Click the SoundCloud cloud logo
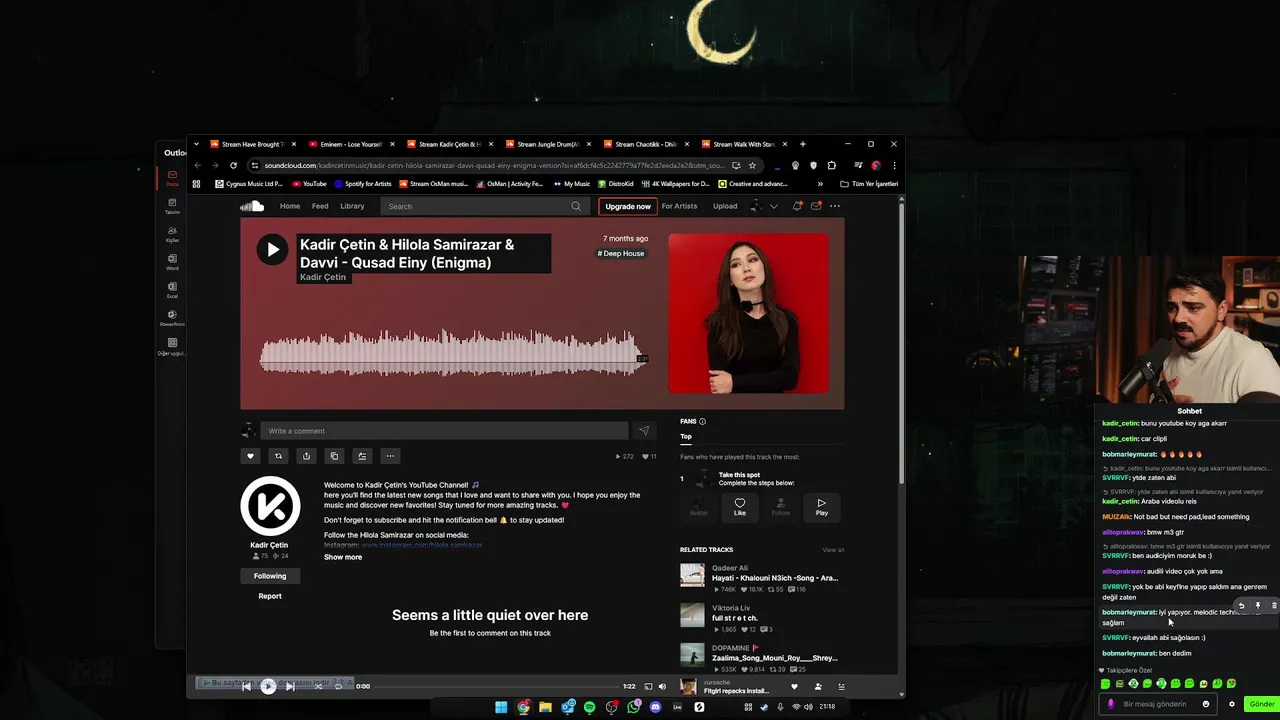This screenshot has height=720, width=1280. pyautogui.click(x=252, y=206)
